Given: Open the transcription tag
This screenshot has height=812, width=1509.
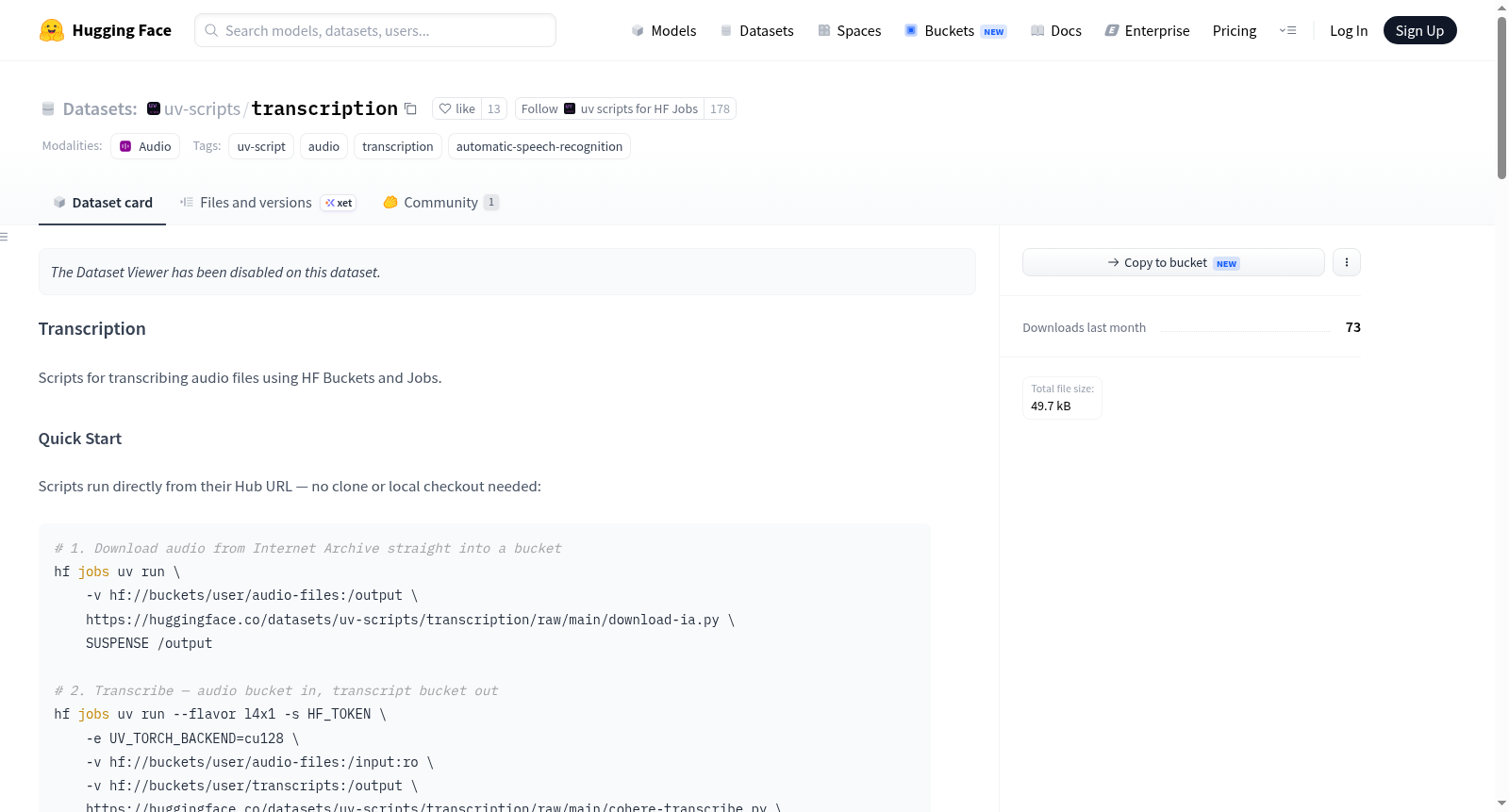Looking at the screenshot, I should pyautogui.click(x=398, y=146).
